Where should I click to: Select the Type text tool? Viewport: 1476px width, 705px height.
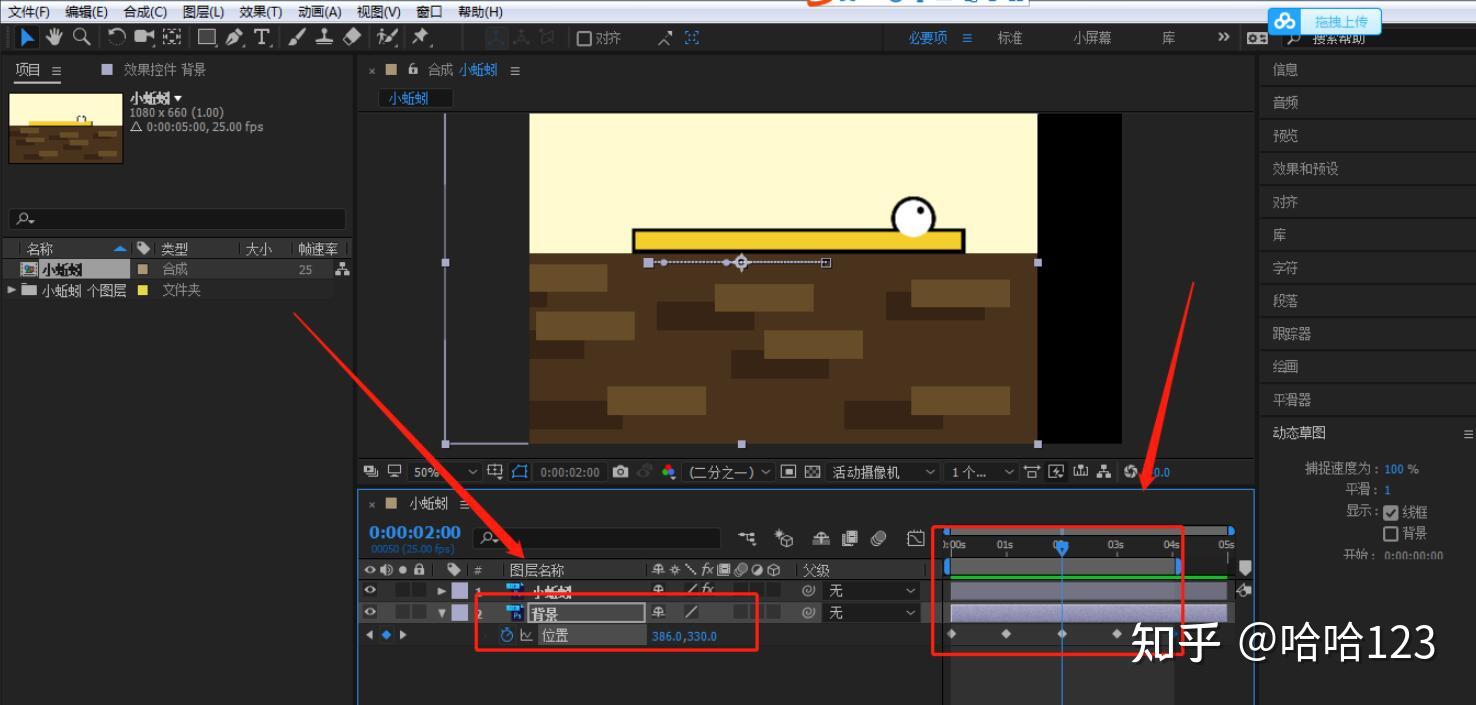[x=262, y=37]
